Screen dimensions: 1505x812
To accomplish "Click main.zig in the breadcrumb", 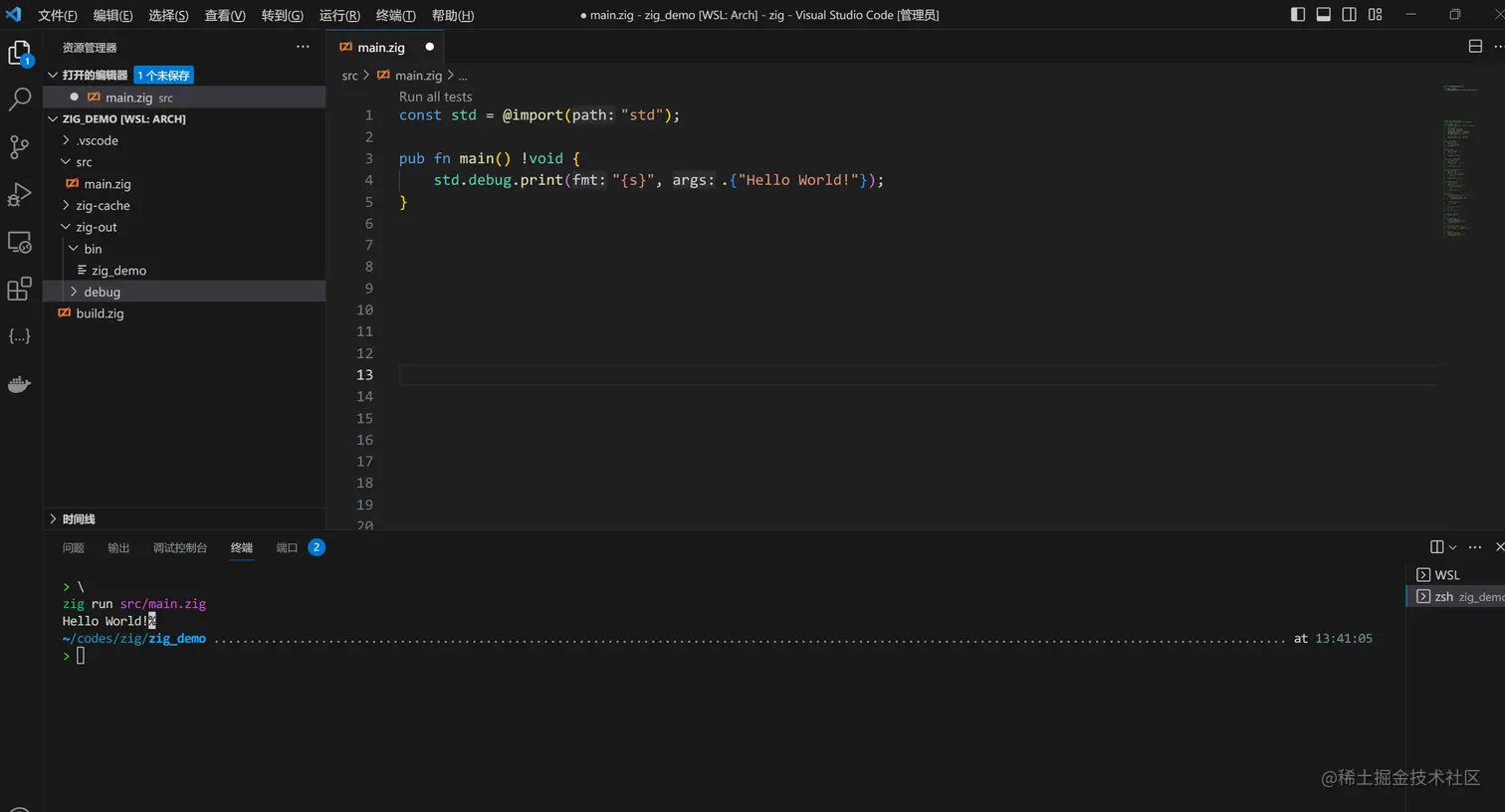I will [418, 76].
